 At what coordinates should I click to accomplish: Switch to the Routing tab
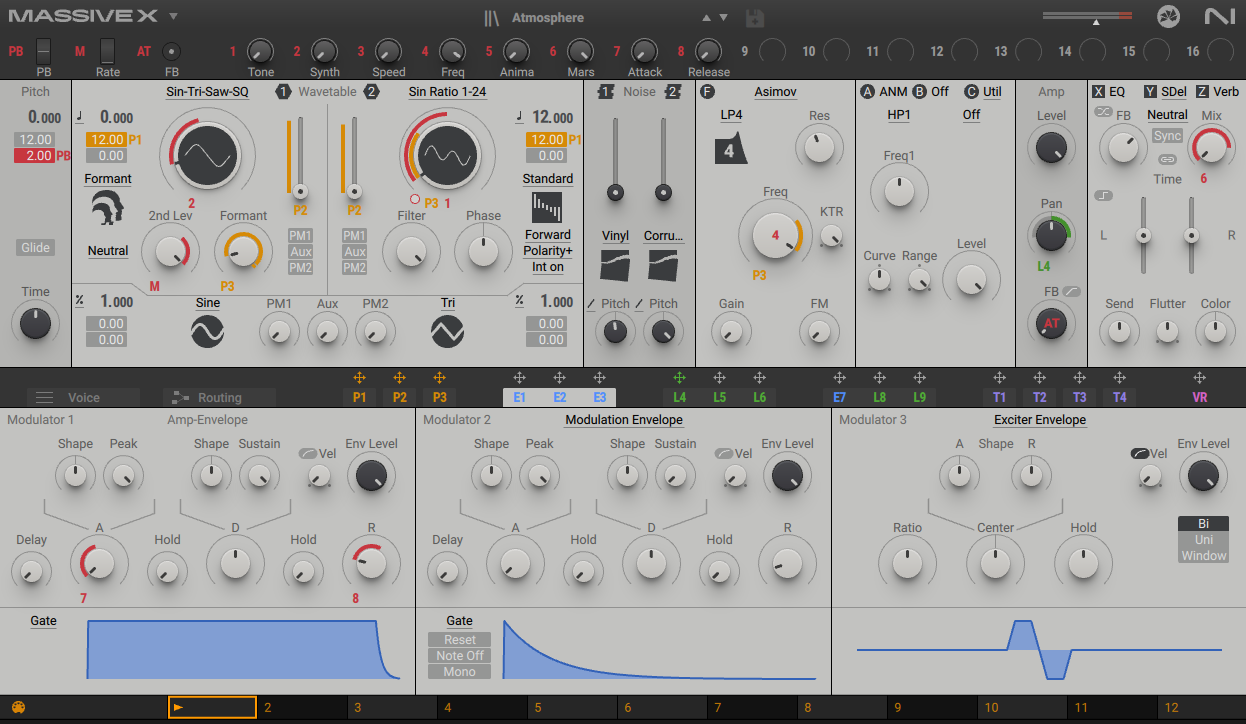point(218,397)
